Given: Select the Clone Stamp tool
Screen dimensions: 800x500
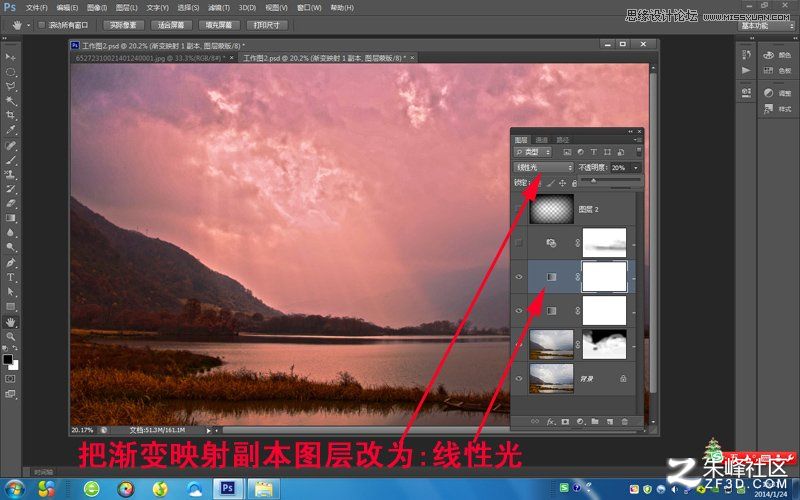Looking at the screenshot, I should click(x=10, y=174).
